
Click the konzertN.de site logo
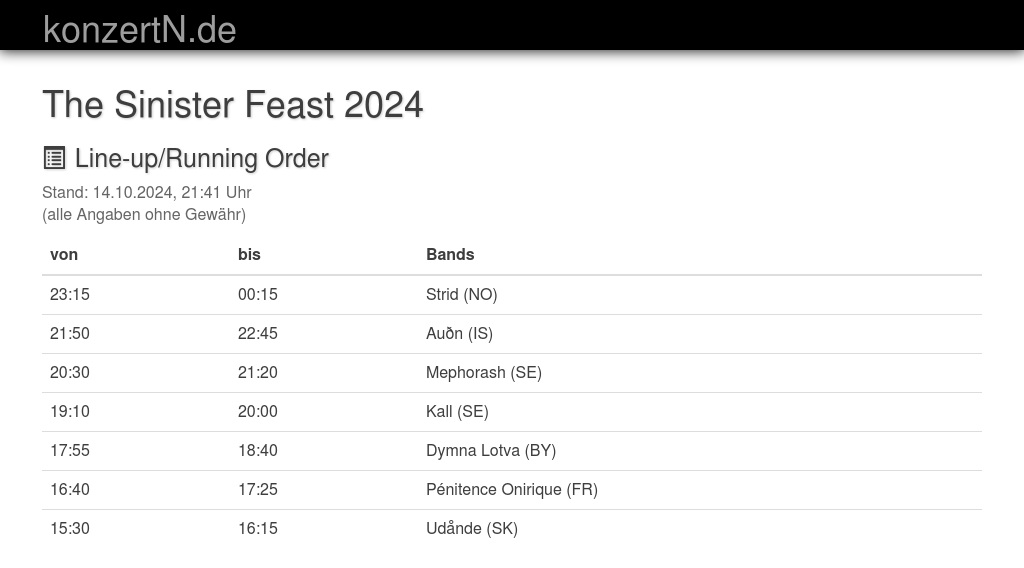[x=140, y=30]
